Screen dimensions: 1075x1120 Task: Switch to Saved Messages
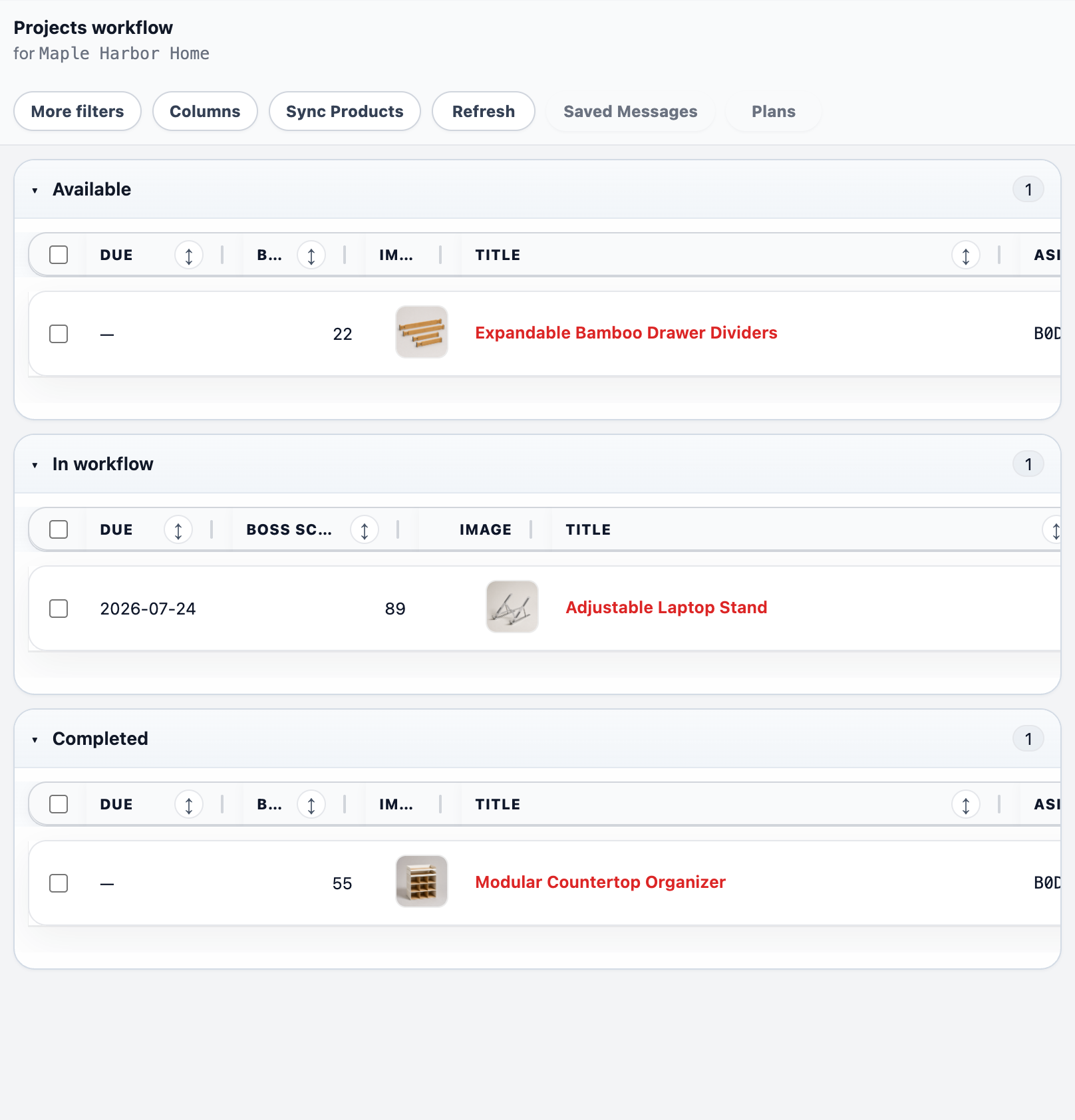[631, 111]
